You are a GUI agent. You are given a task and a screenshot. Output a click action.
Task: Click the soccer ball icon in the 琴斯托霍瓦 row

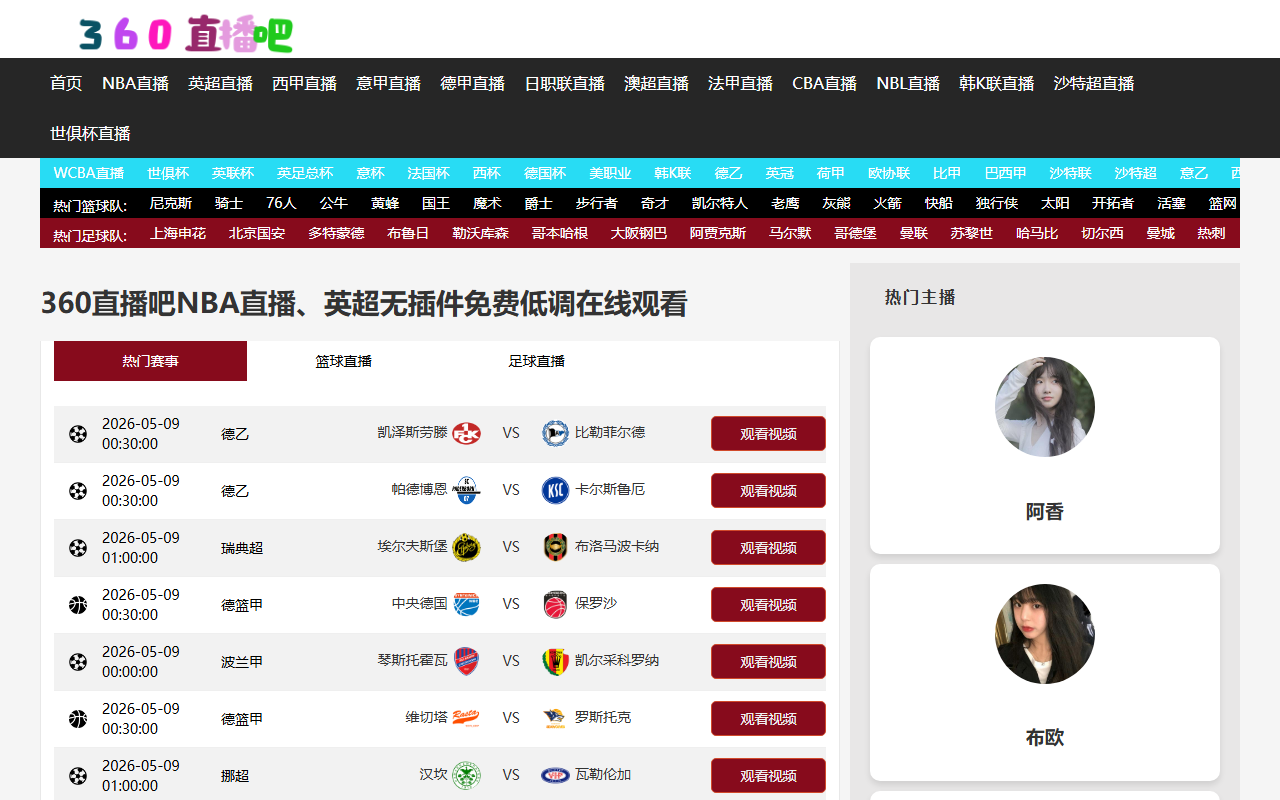pos(78,662)
